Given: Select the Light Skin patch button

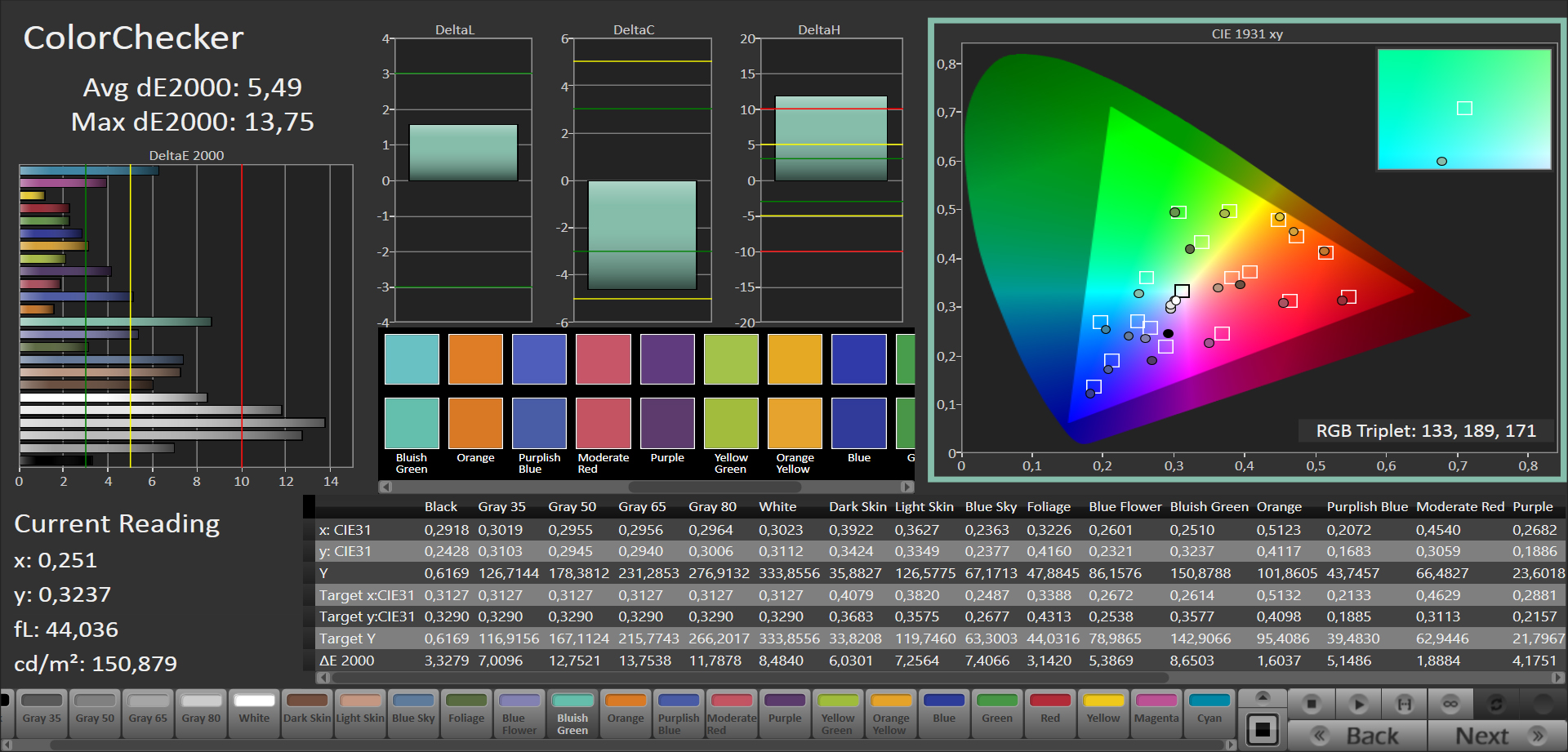Looking at the screenshot, I should tap(360, 714).
